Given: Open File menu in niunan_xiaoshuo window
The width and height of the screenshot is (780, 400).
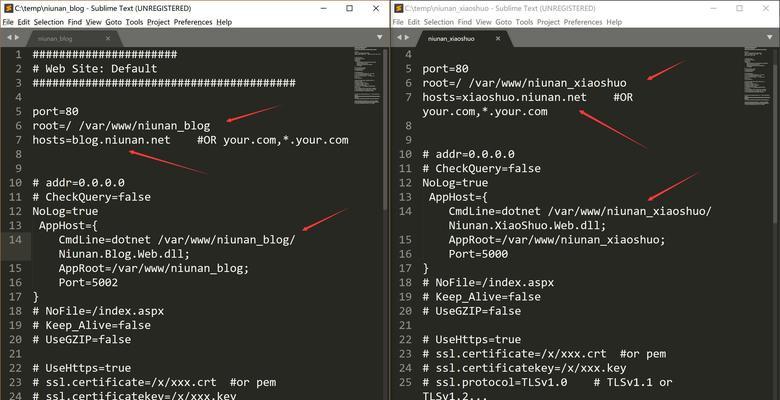Looking at the screenshot, I should pyautogui.click(x=398, y=22).
